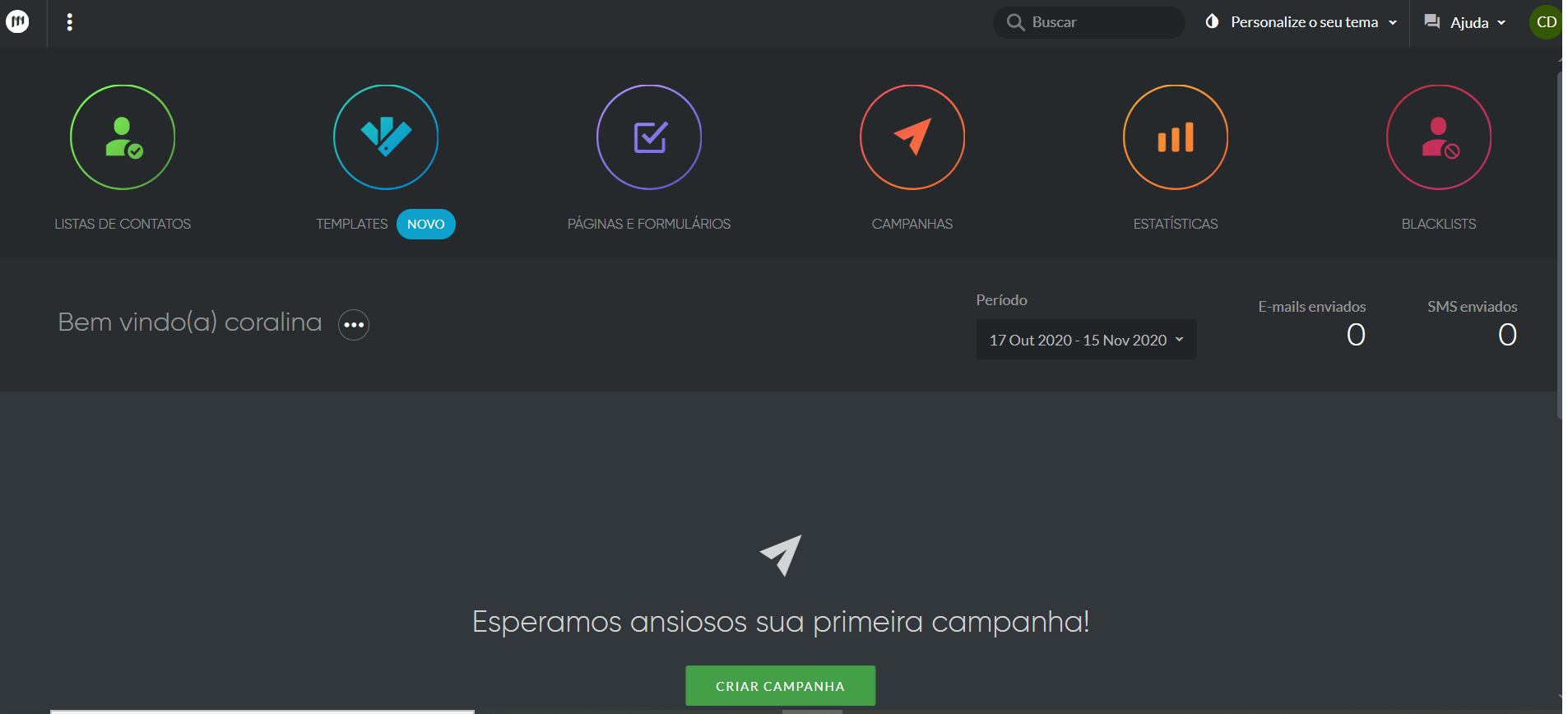Open the Estatísticas bar chart icon

pyautogui.click(x=1176, y=137)
